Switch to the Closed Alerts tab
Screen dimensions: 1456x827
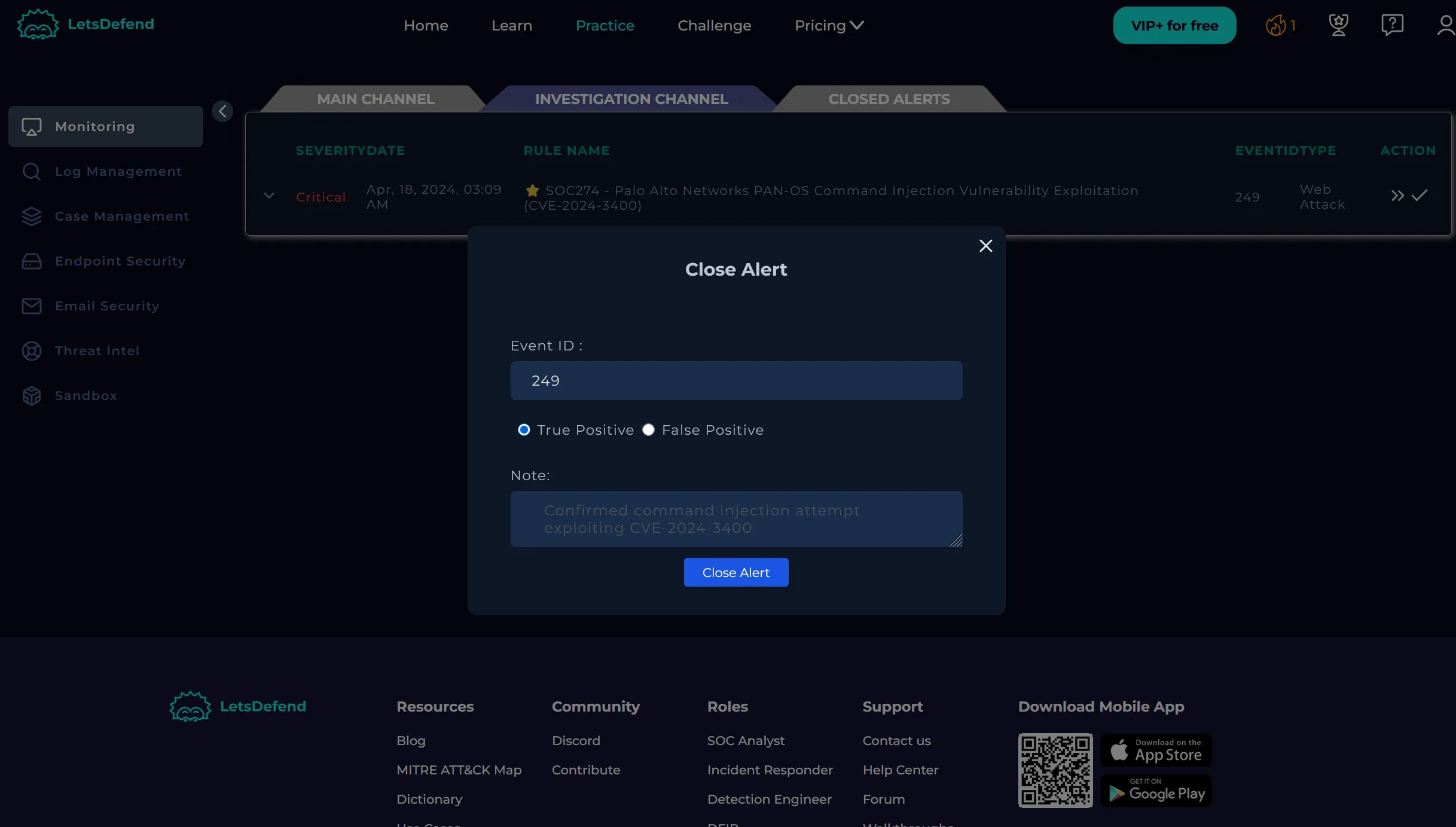pos(889,99)
